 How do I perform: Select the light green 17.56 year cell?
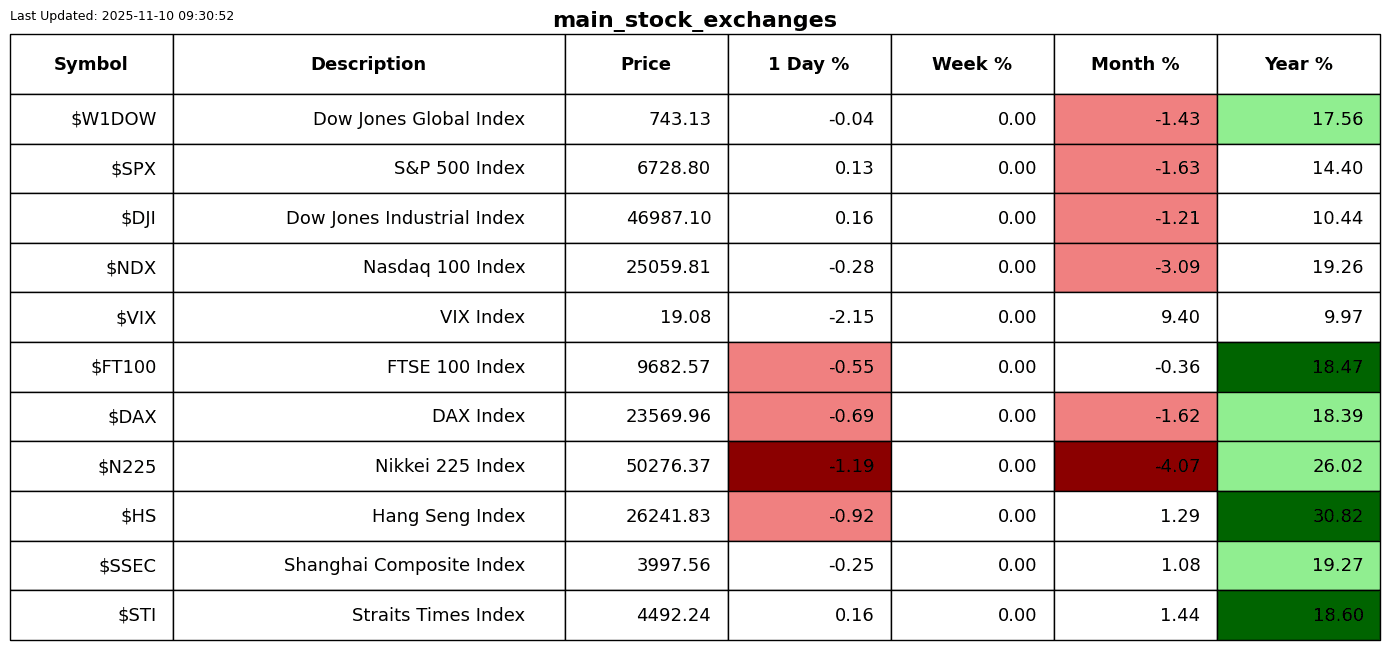coord(1298,119)
